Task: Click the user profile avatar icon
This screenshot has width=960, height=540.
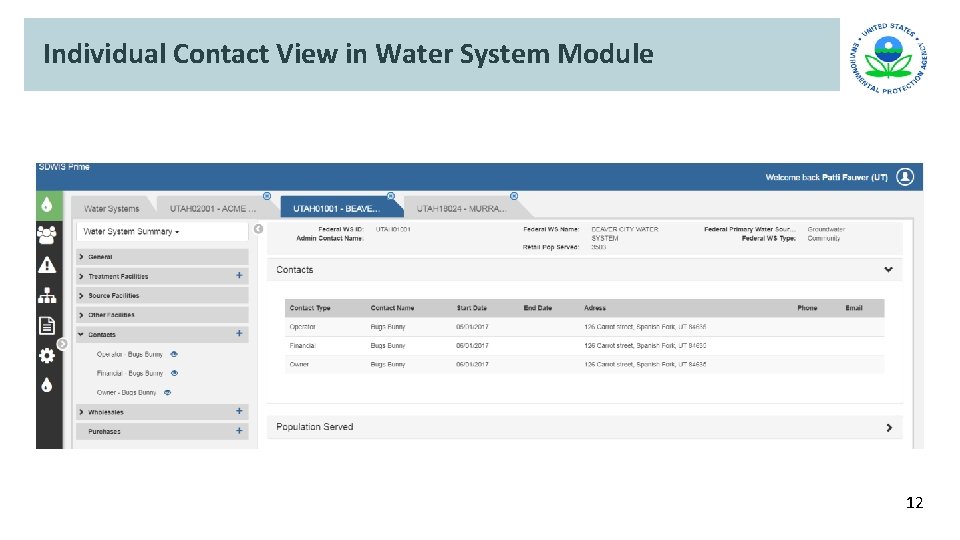Action: (905, 177)
